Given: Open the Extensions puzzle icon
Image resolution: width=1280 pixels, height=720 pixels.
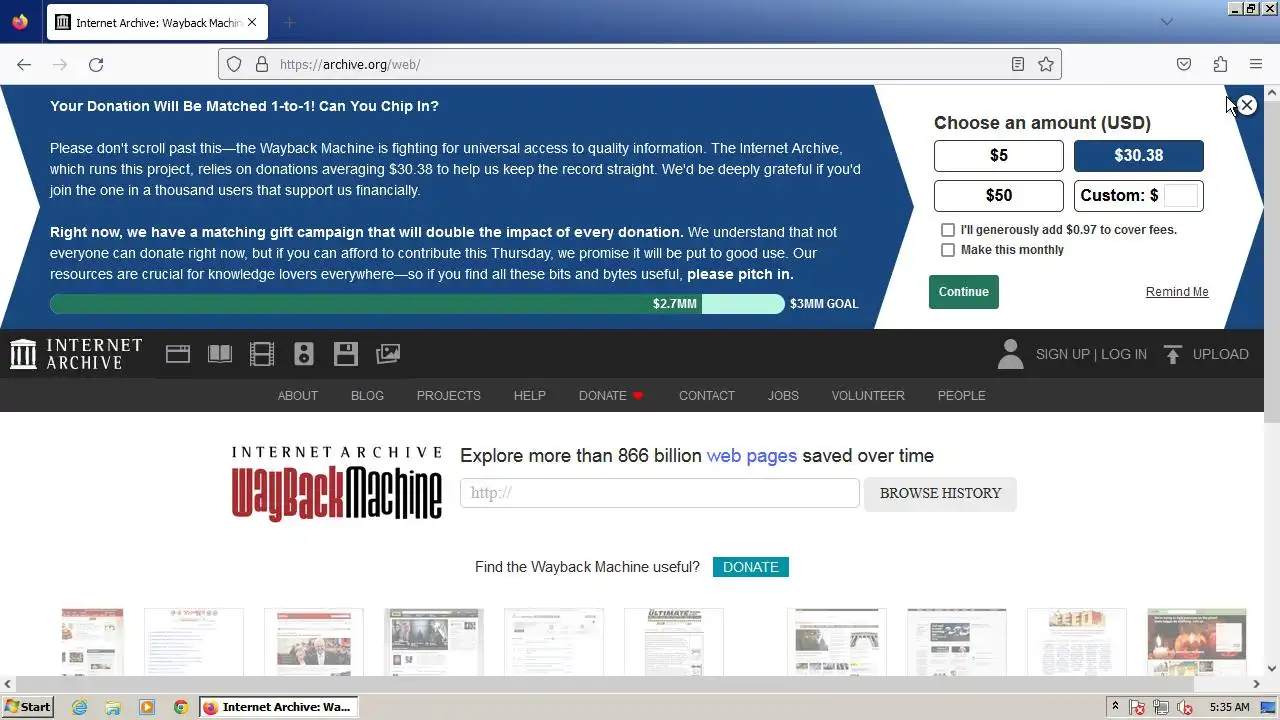Looking at the screenshot, I should (1220, 64).
